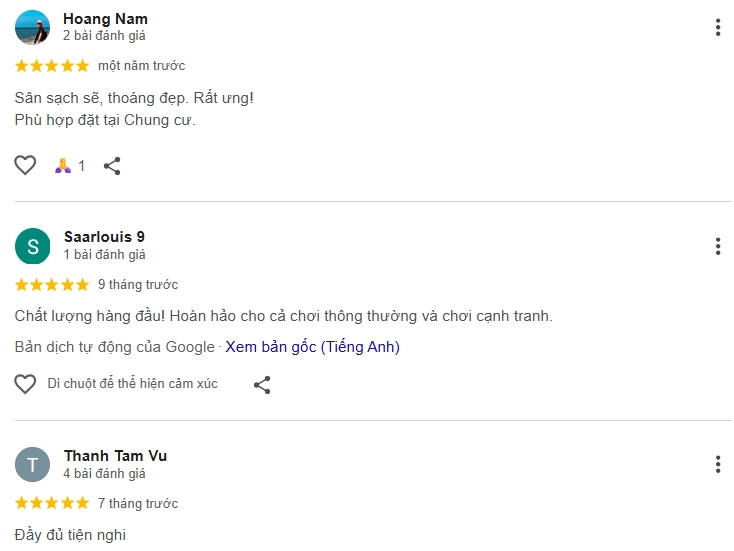Image resolution: width=734 pixels, height=551 pixels.
Task: Open the Saarlouis 9 reviewer name link
Action: pyautogui.click(x=104, y=237)
